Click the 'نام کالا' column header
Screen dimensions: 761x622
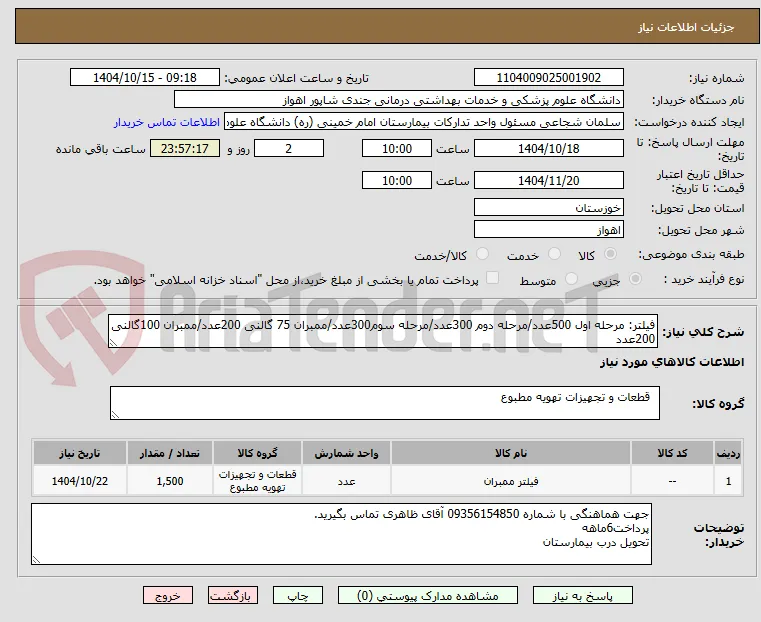(511, 453)
